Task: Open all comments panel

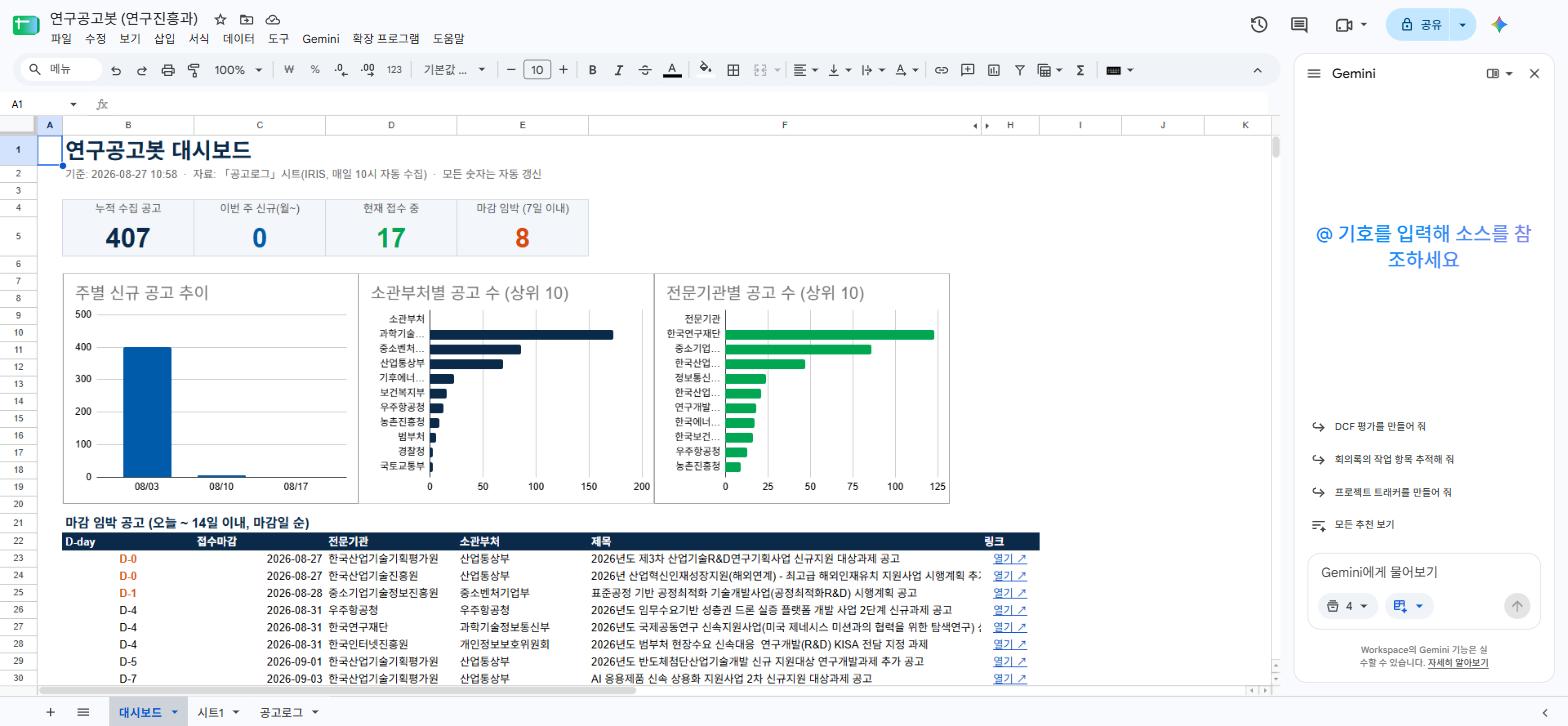Action: [x=1299, y=25]
